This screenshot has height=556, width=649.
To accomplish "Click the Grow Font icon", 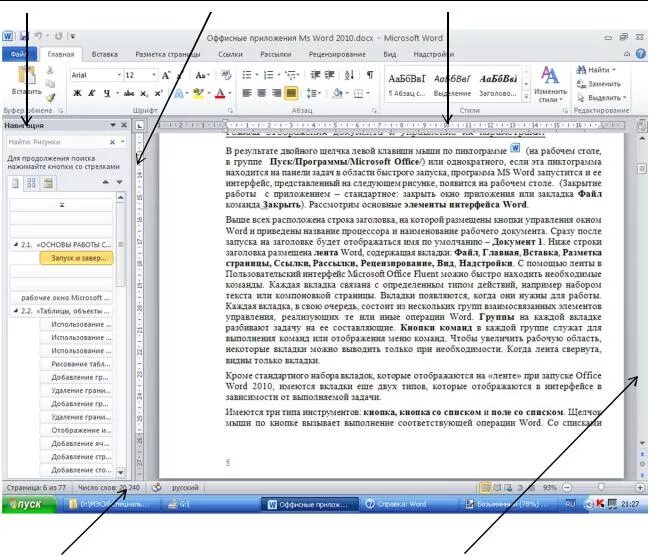I will pos(166,75).
